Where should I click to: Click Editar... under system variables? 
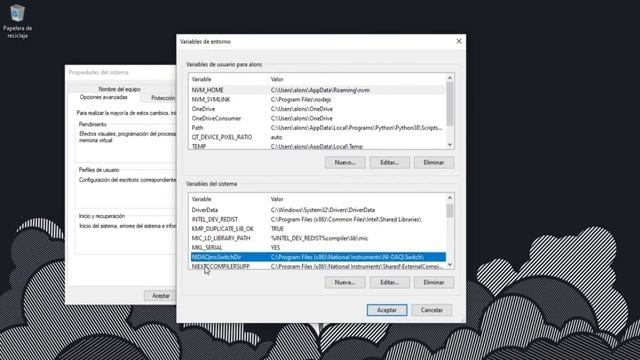(389, 282)
